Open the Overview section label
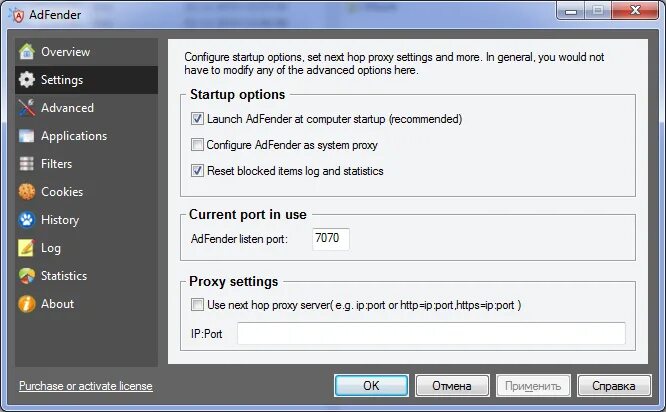666x412 pixels. pyautogui.click(x=65, y=52)
